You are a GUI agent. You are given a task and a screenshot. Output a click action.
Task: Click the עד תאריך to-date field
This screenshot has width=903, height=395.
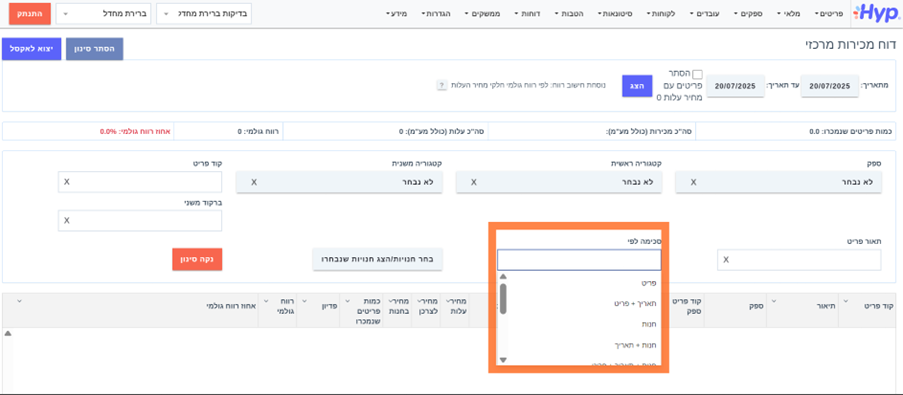(735, 86)
